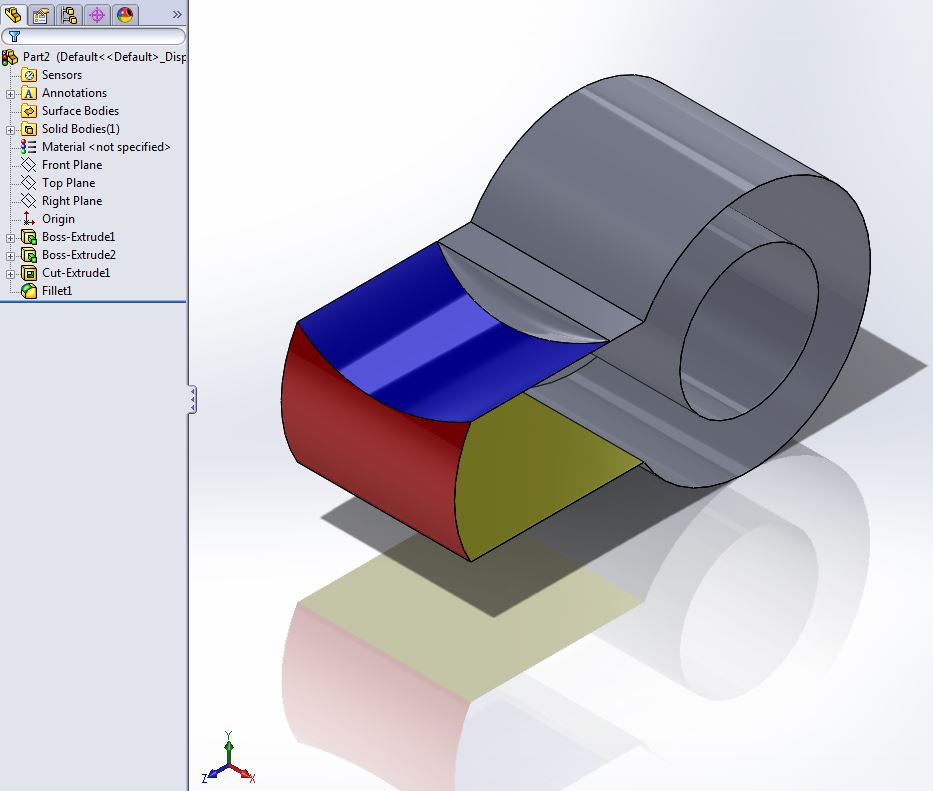Expand the Annotations folder
This screenshot has width=933, height=791.
tap(10, 94)
